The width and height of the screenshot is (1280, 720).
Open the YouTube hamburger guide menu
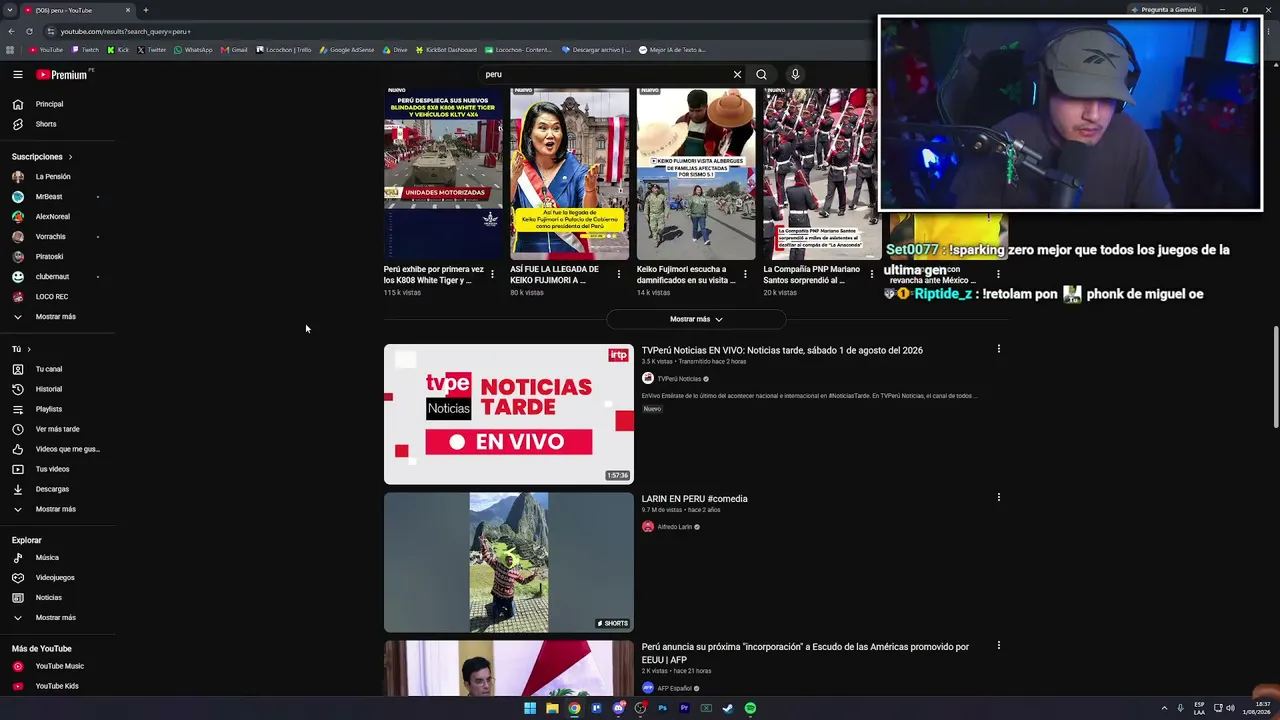[x=17, y=74]
